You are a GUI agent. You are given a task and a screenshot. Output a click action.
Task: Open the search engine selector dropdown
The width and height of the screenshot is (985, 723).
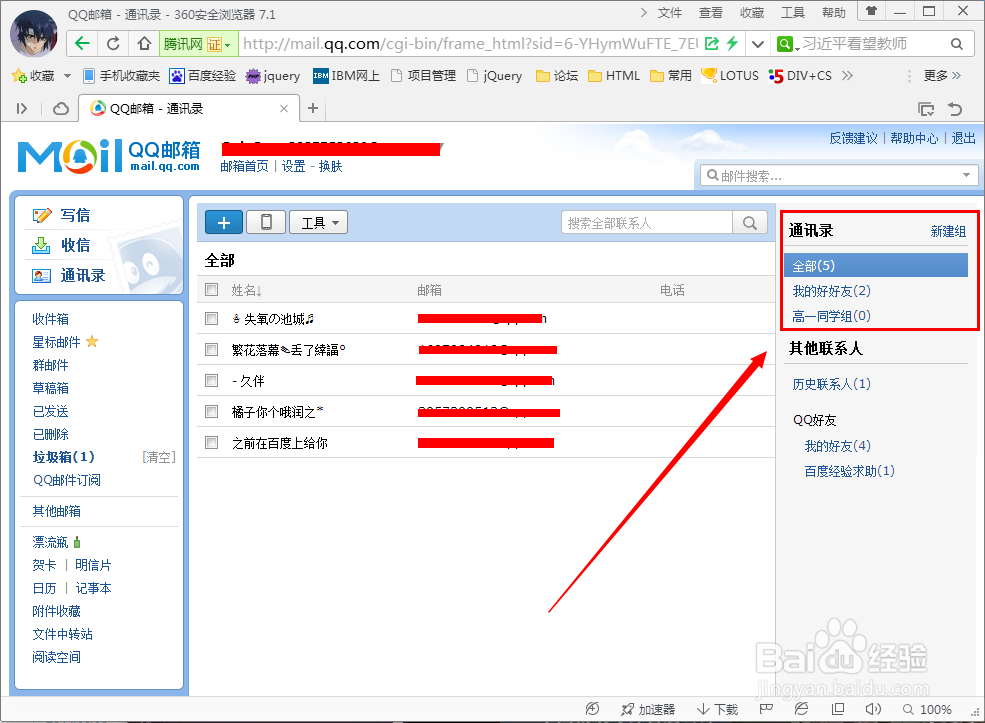coord(788,43)
